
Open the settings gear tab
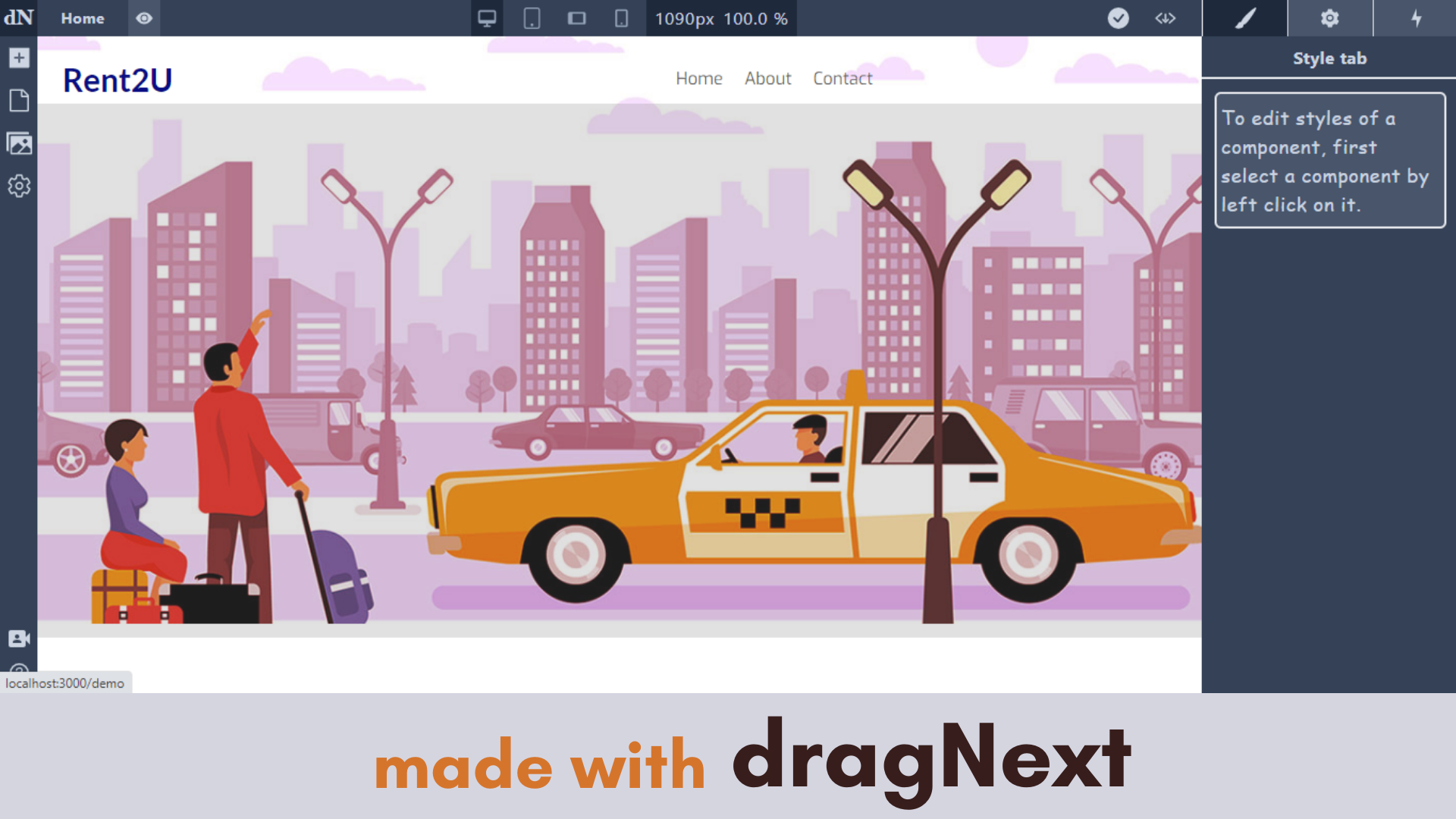pos(1329,18)
